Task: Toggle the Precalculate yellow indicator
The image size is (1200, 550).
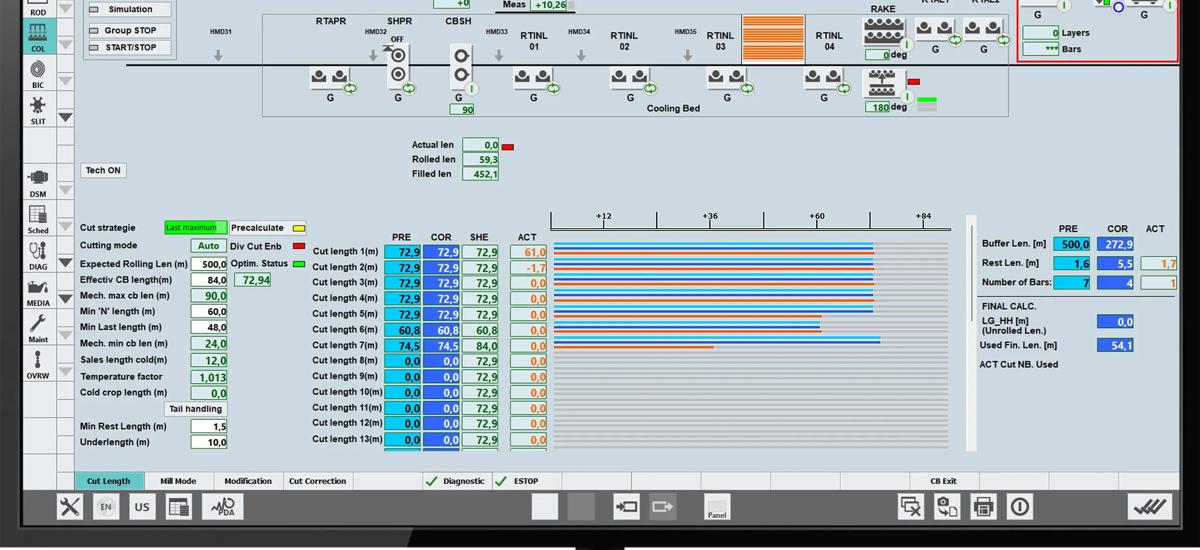Action: point(298,228)
